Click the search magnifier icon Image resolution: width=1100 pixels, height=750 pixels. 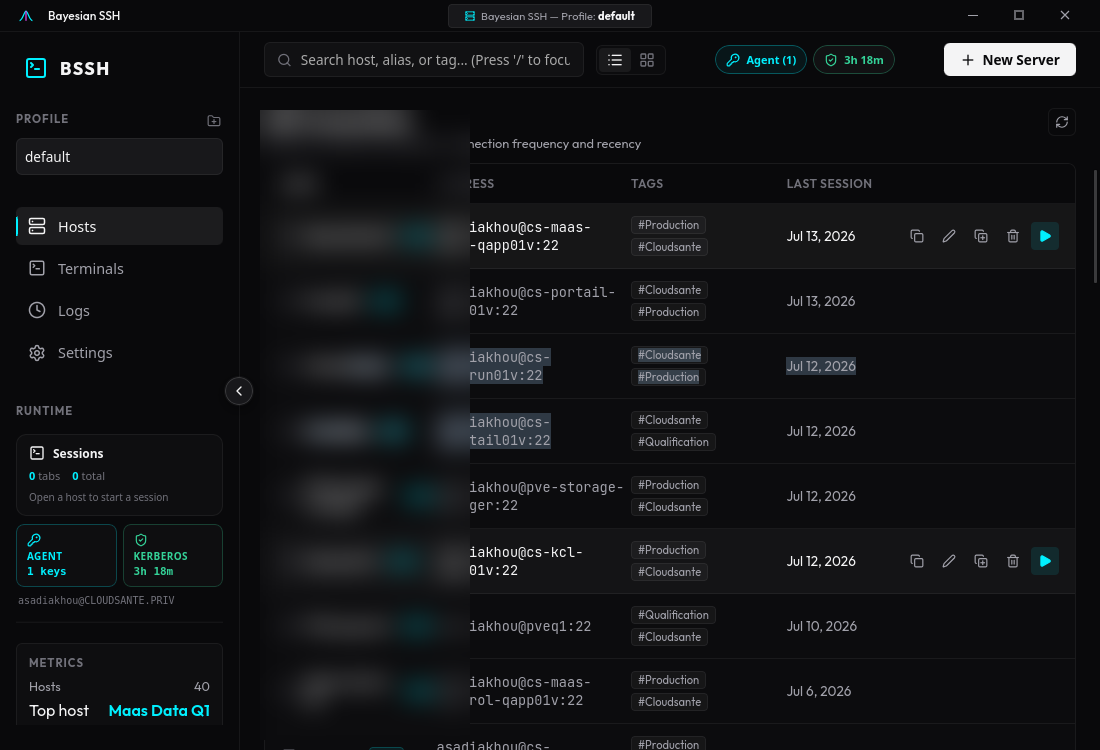(x=284, y=60)
